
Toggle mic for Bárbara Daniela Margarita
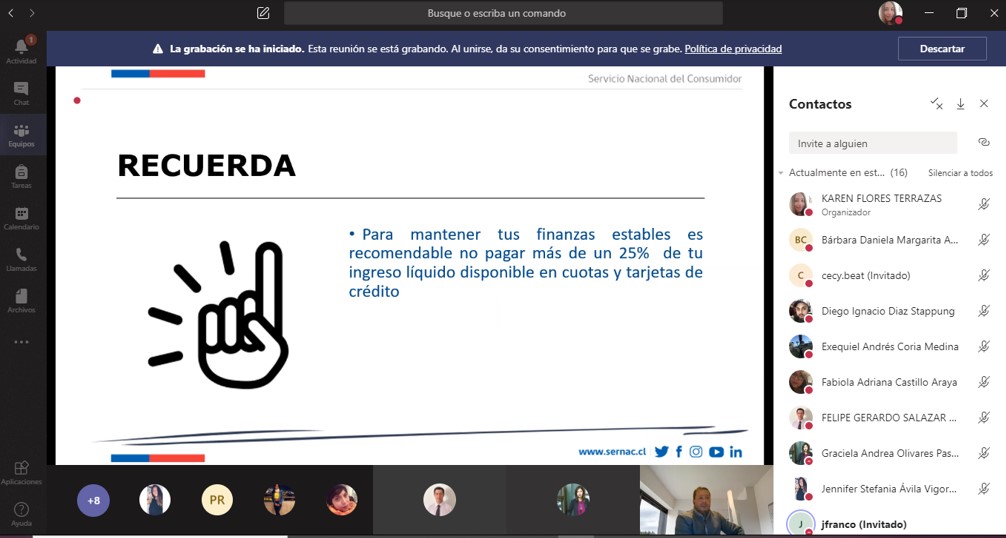tap(984, 240)
